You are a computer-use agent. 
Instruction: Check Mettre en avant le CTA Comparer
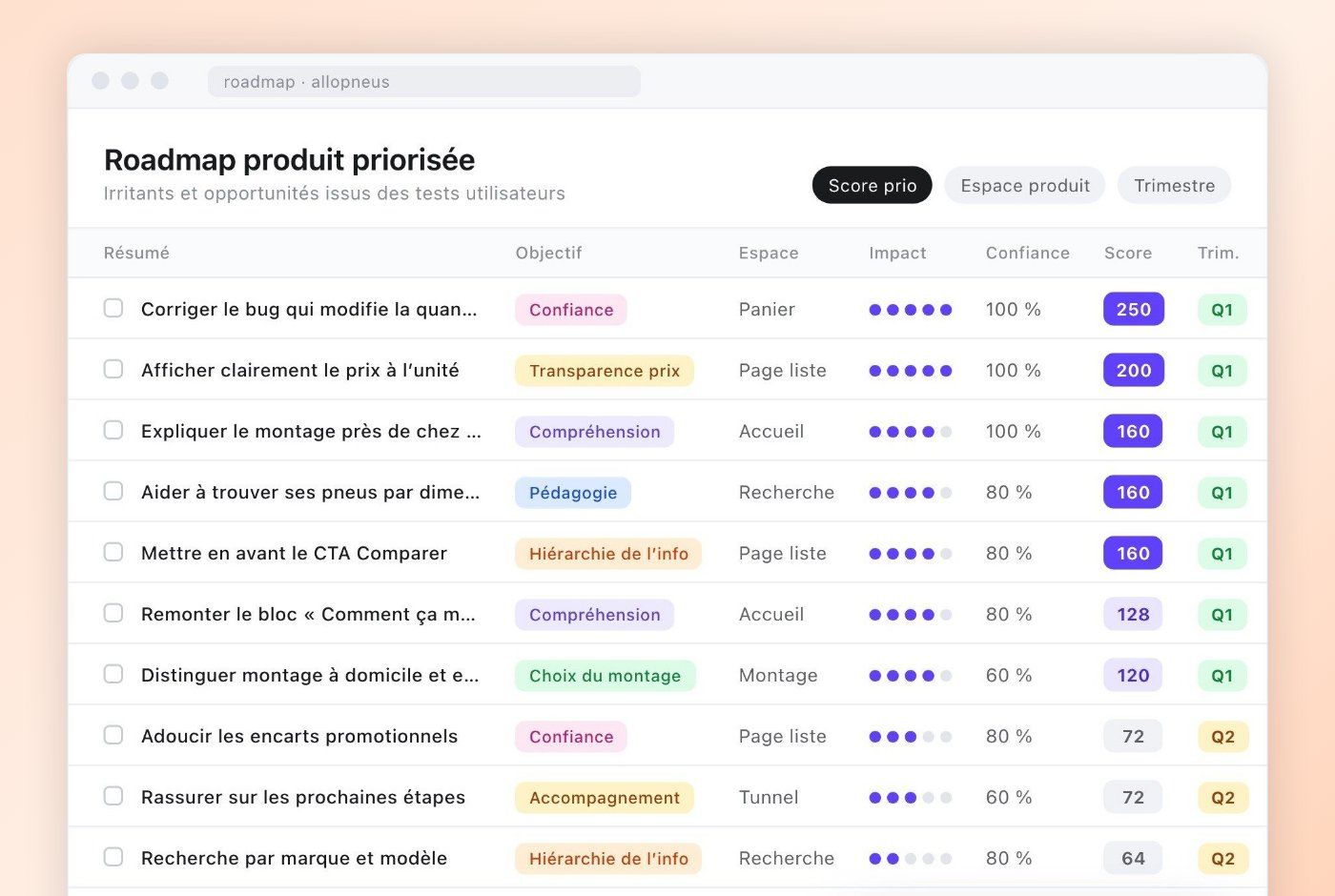click(113, 552)
